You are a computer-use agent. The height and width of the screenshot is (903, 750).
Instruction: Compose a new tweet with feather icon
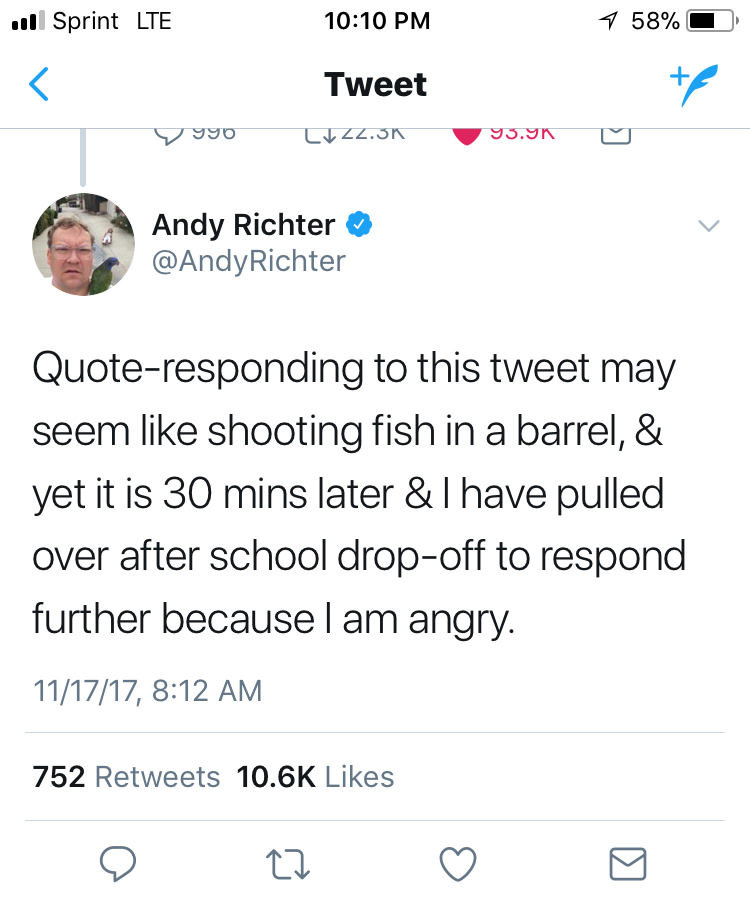(695, 84)
